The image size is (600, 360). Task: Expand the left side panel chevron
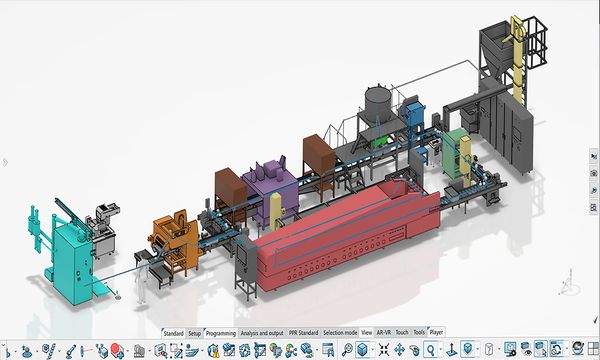click(5, 163)
